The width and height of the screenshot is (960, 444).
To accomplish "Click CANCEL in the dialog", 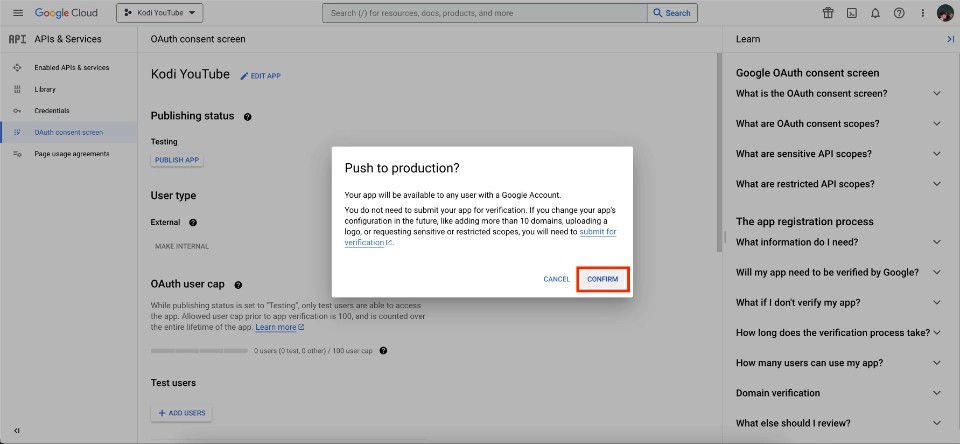I will tap(557, 279).
